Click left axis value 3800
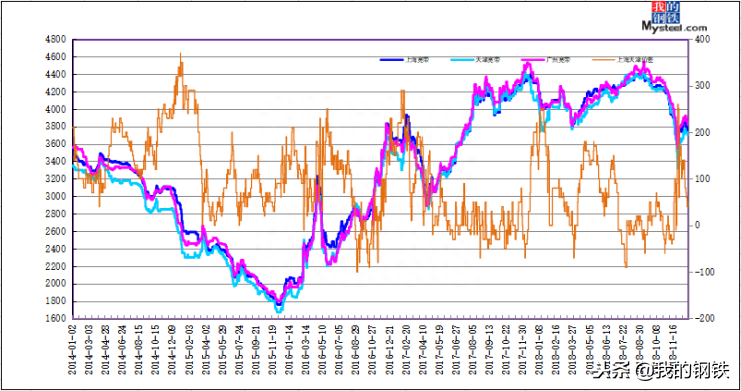 pos(55,127)
